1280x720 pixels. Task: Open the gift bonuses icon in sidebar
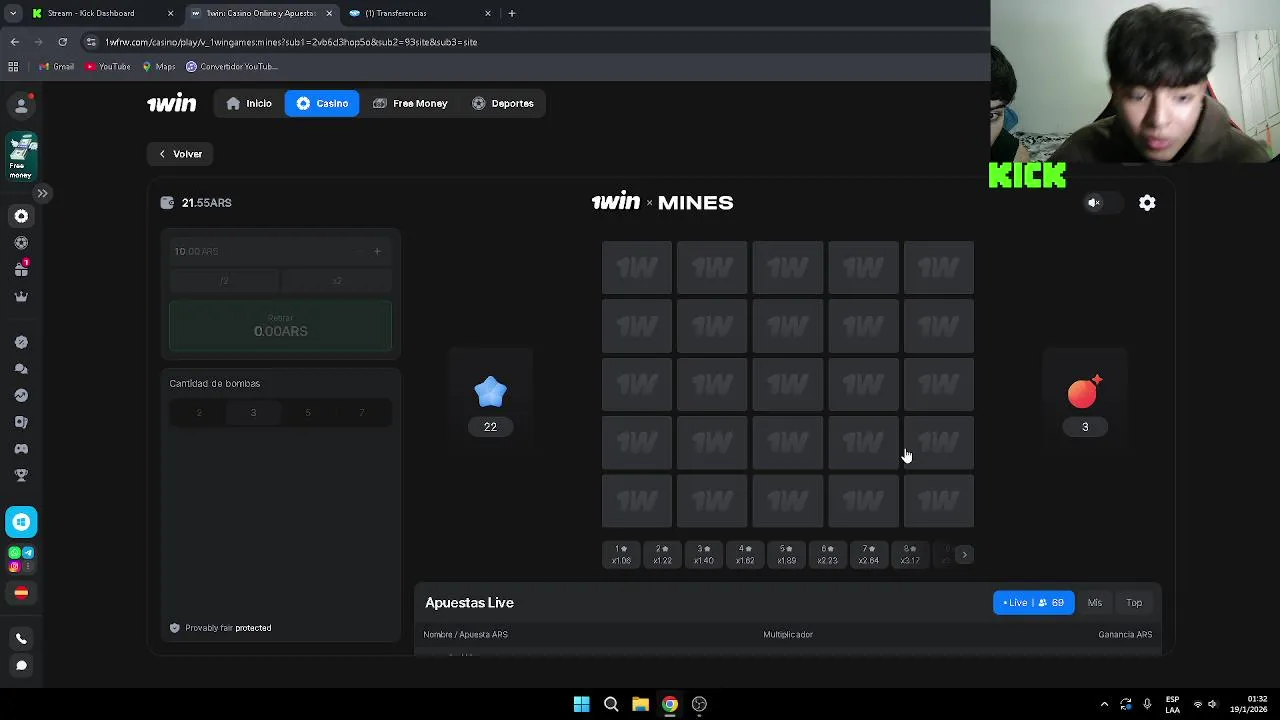[21, 269]
